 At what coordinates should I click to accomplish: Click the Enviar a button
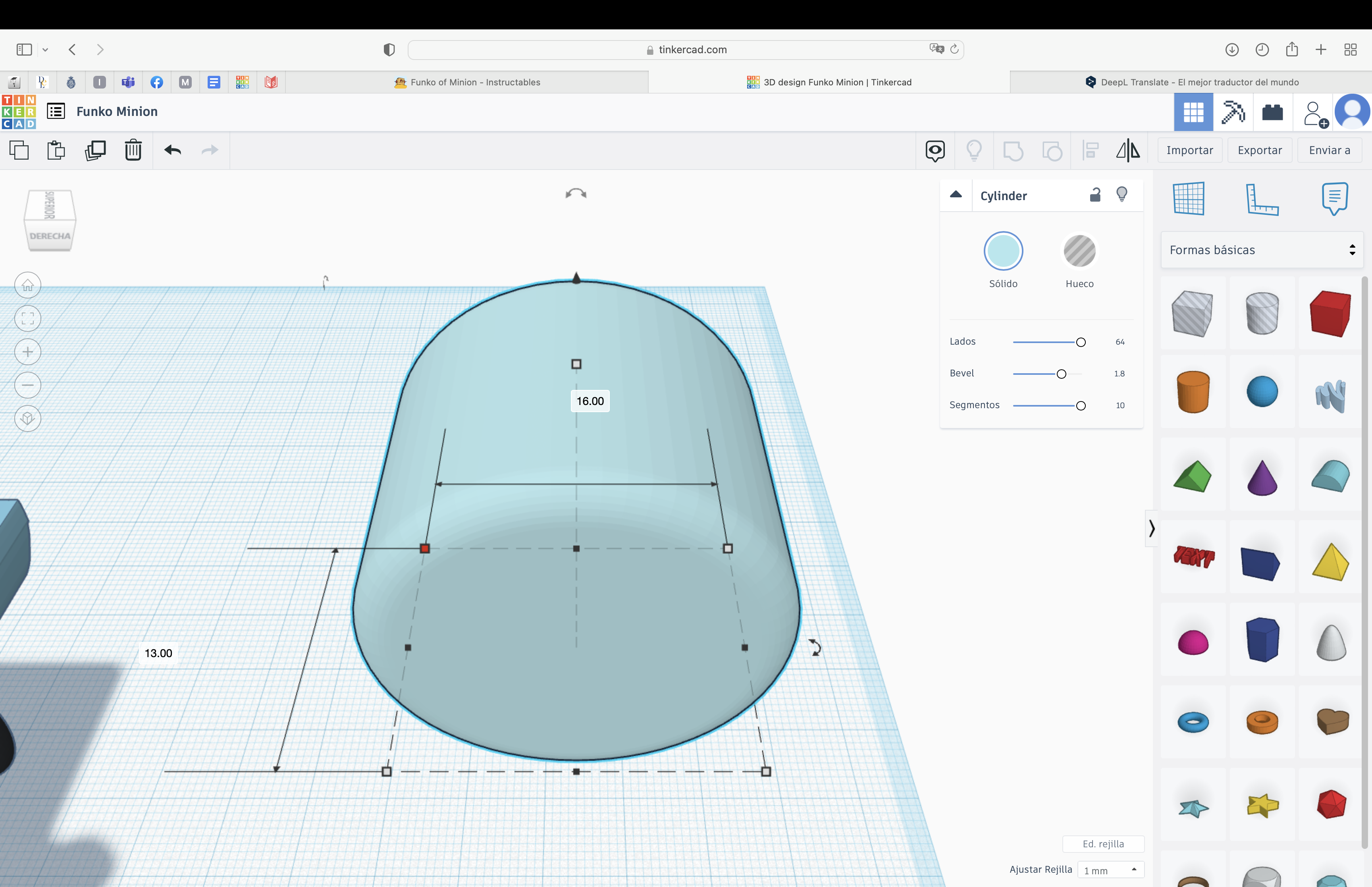tap(1330, 150)
